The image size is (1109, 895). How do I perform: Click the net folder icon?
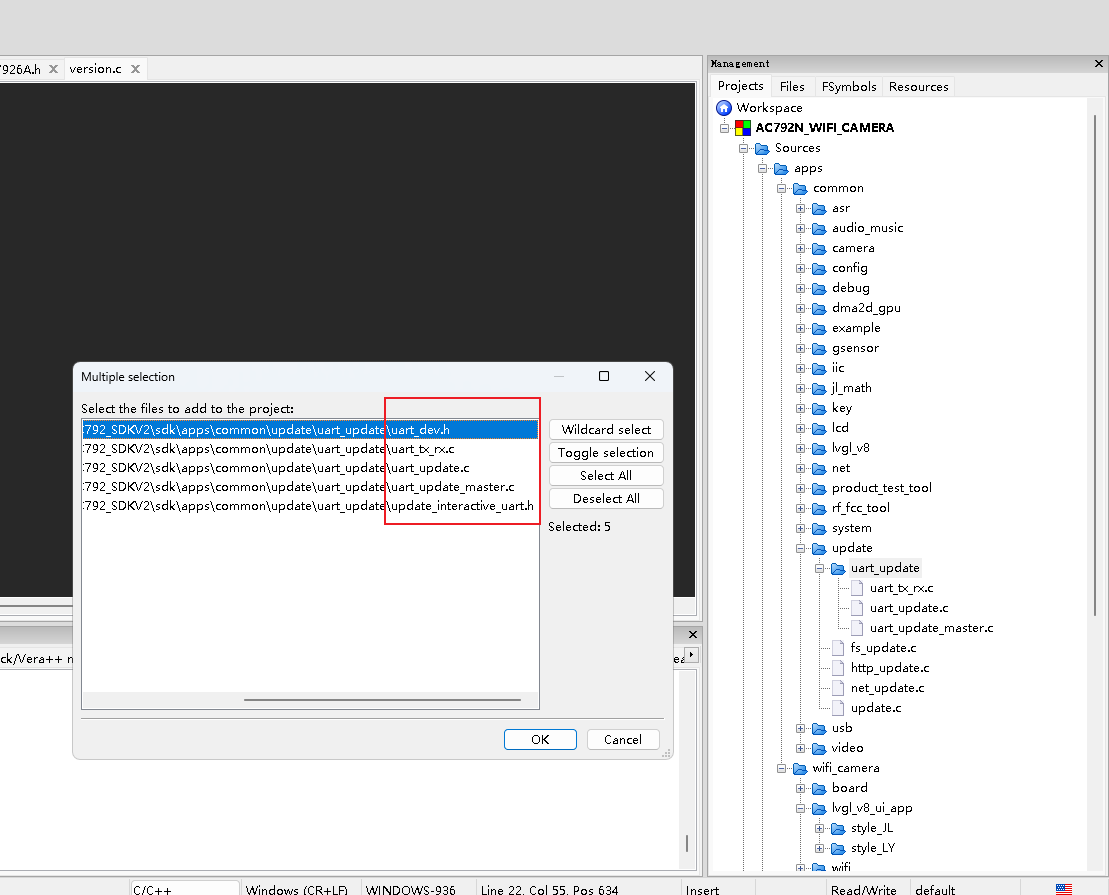click(819, 468)
